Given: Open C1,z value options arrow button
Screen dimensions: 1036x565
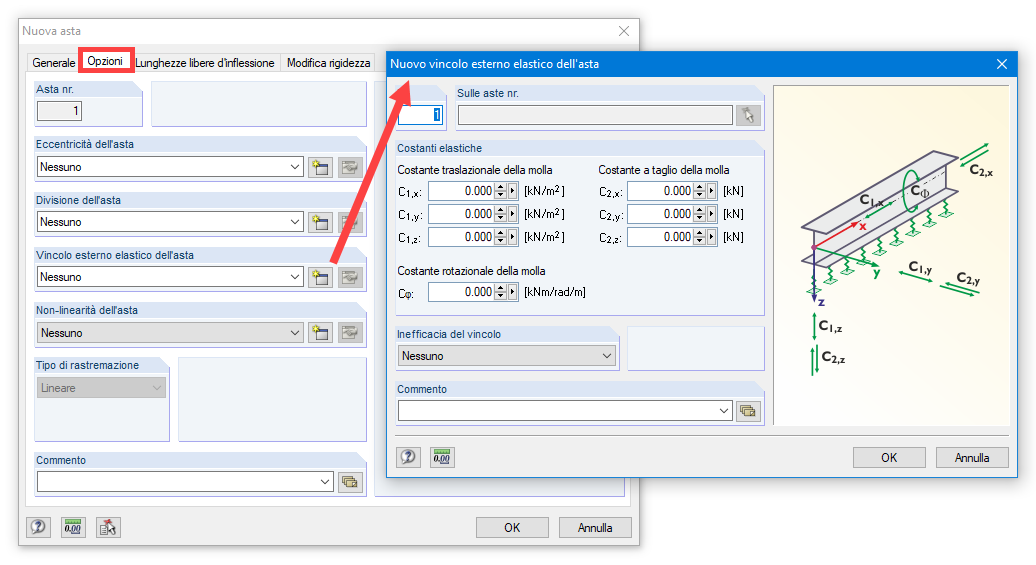Looking at the screenshot, I should pos(513,237).
